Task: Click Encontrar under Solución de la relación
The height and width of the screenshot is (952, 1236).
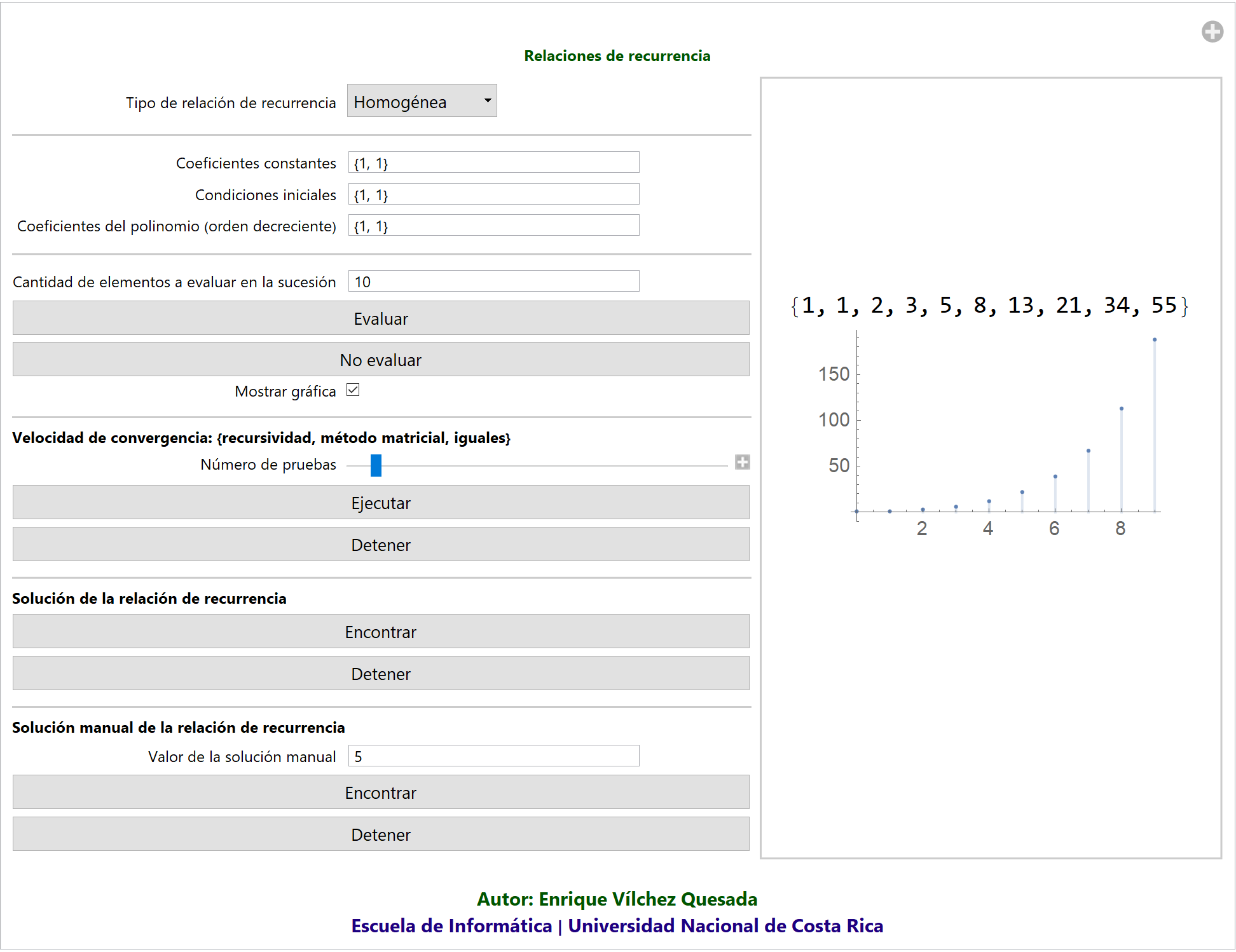Action: pos(381,632)
